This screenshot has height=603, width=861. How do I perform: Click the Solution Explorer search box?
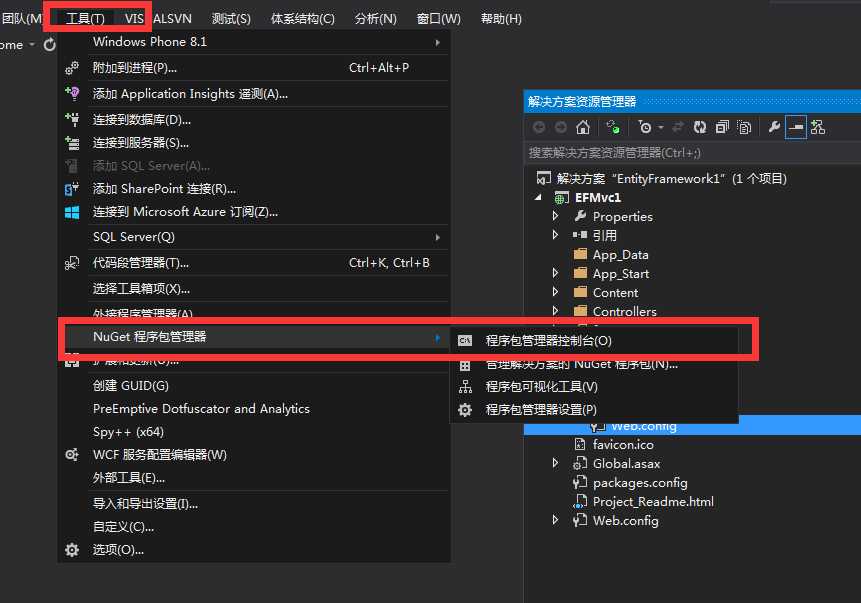coord(692,153)
